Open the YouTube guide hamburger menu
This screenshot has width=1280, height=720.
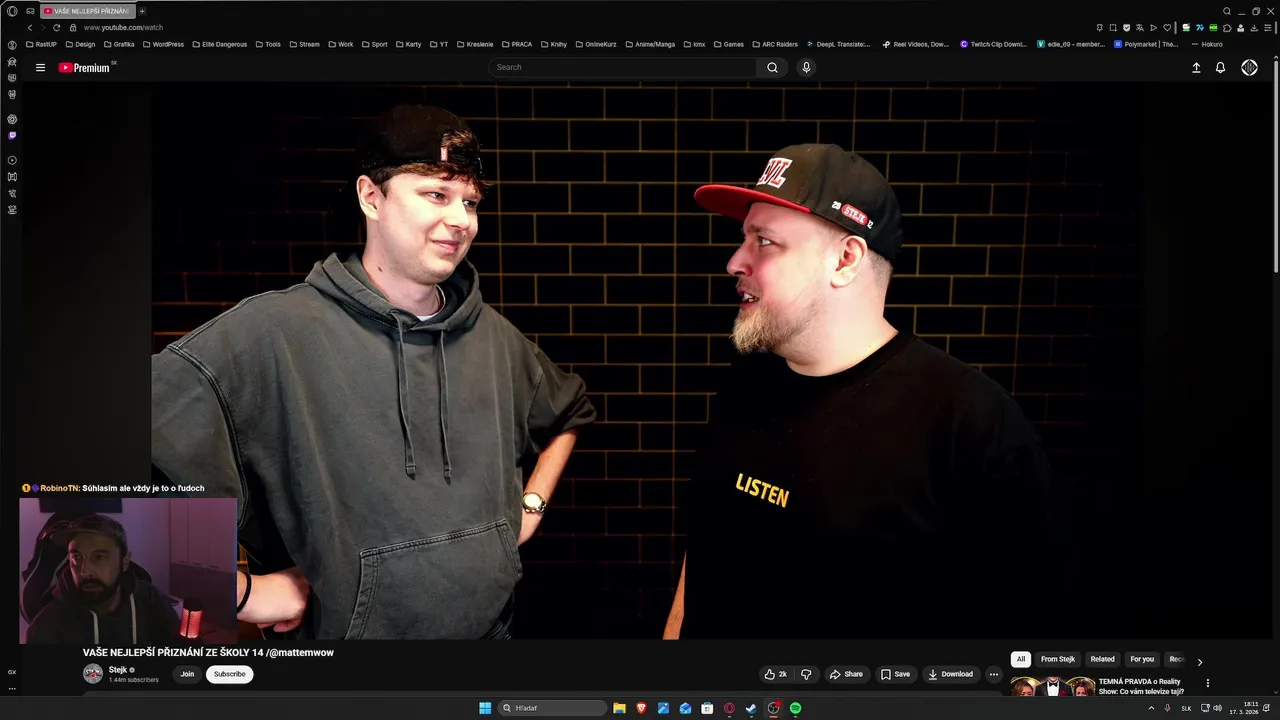(40, 67)
